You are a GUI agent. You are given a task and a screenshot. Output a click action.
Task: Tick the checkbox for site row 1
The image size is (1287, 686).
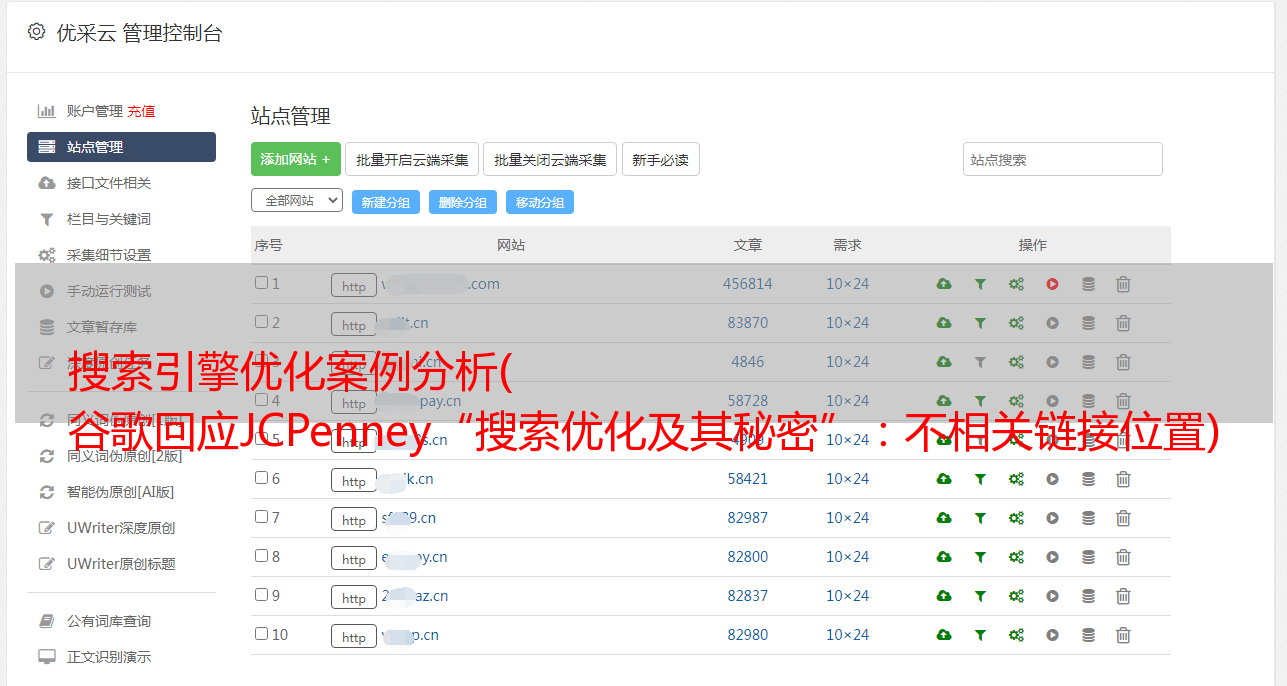pos(261,283)
